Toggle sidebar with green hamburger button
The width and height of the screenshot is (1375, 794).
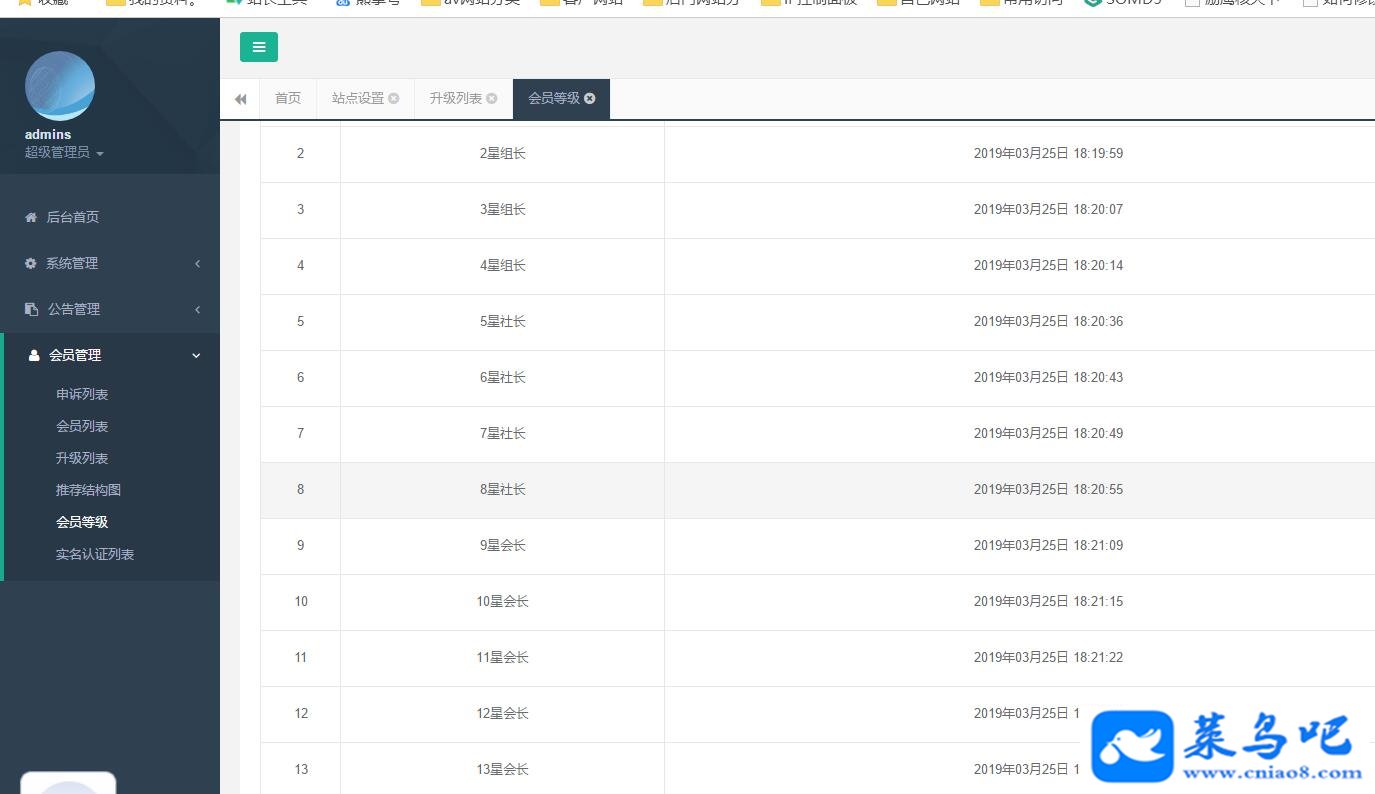(259, 47)
